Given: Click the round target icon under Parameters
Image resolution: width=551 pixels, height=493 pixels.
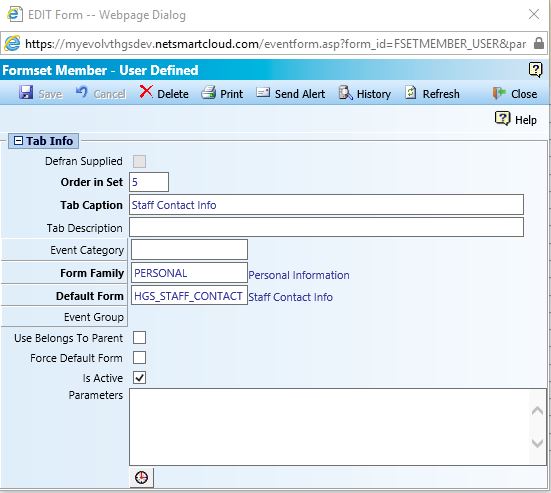Looking at the screenshot, I should pyautogui.click(x=142, y=478).
